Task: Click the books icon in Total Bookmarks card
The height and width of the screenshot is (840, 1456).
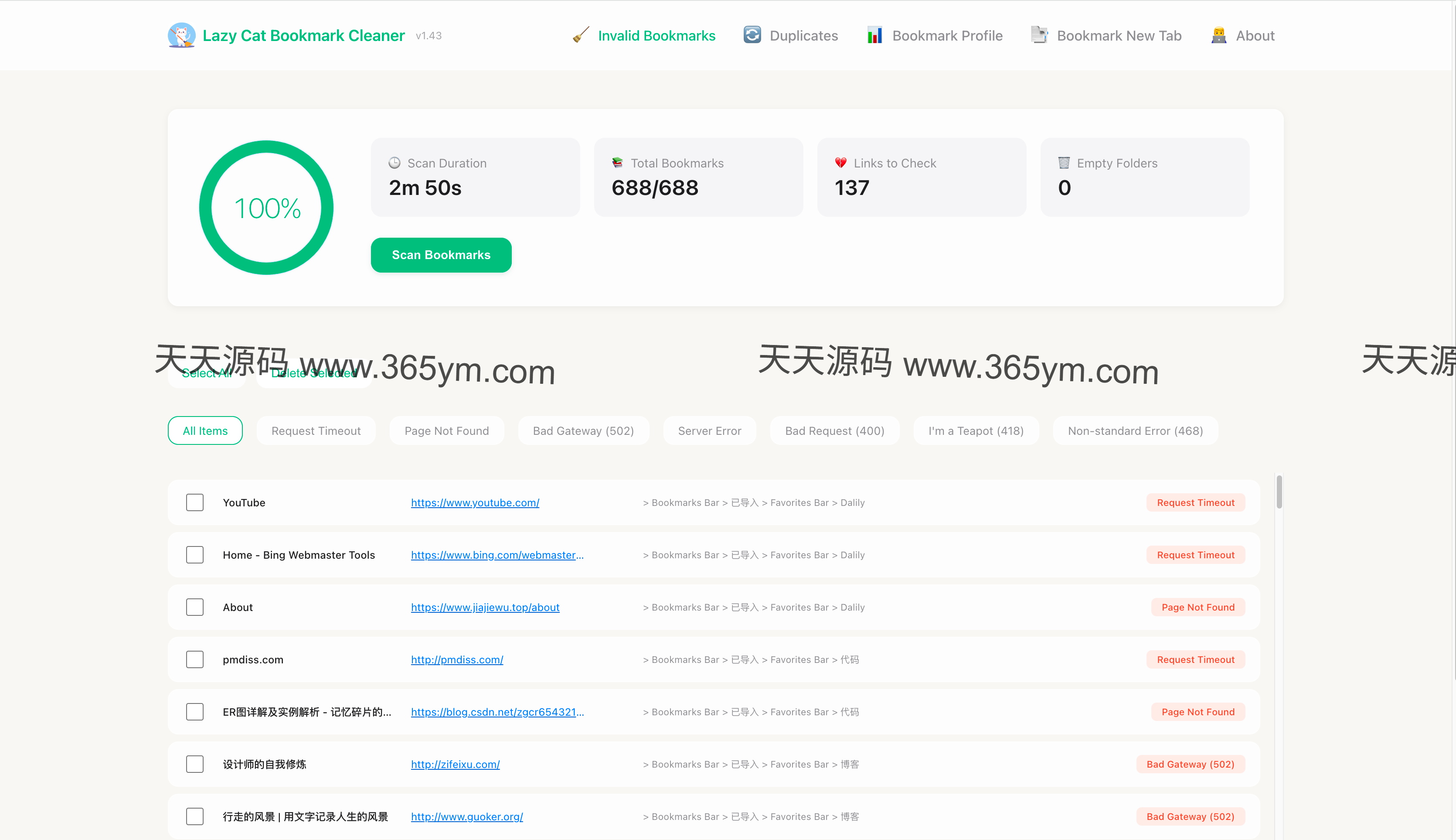Action: point(617,163)
